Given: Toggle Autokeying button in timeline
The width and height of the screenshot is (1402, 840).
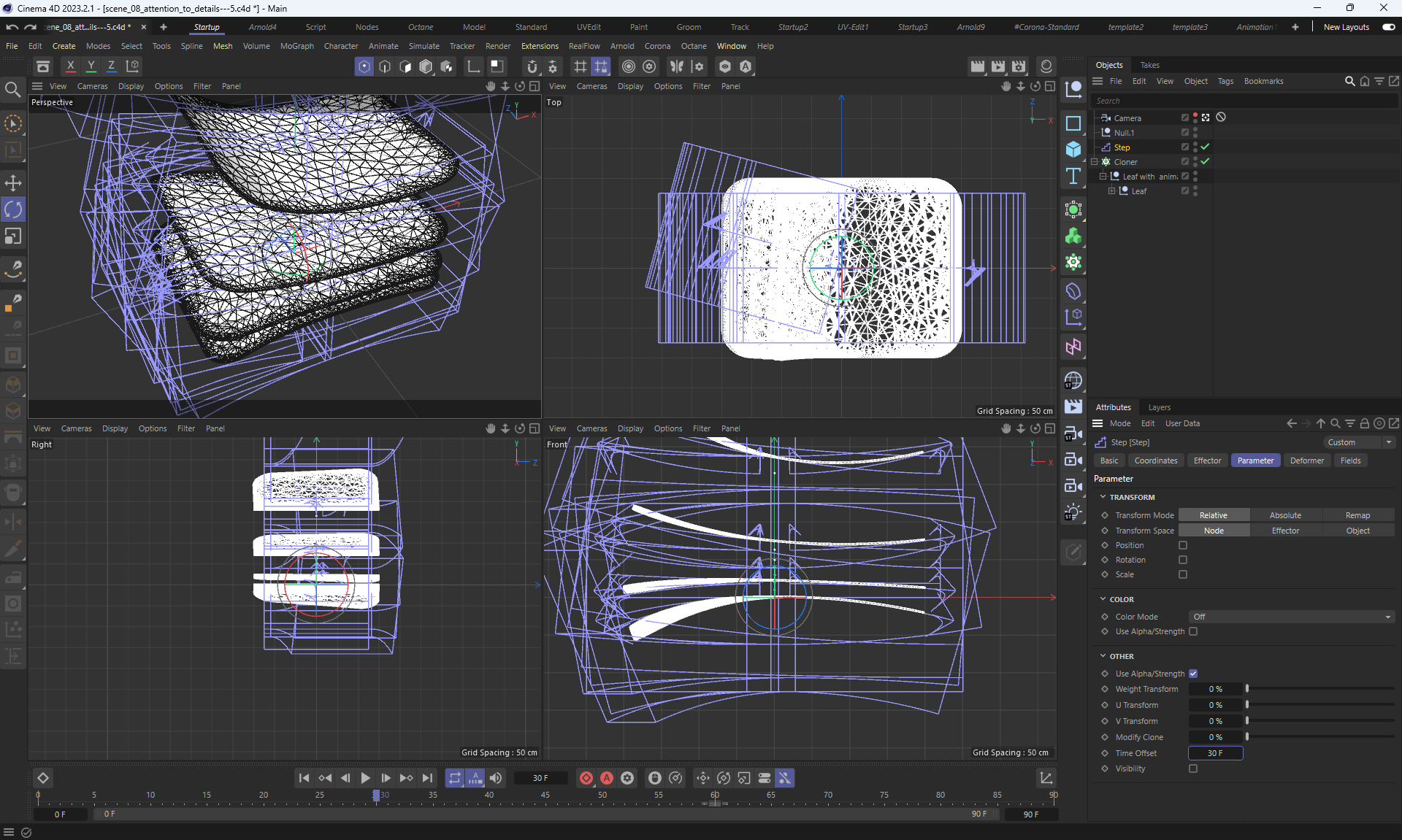Looking at the screenshot, I should click(x=606, y=778).
